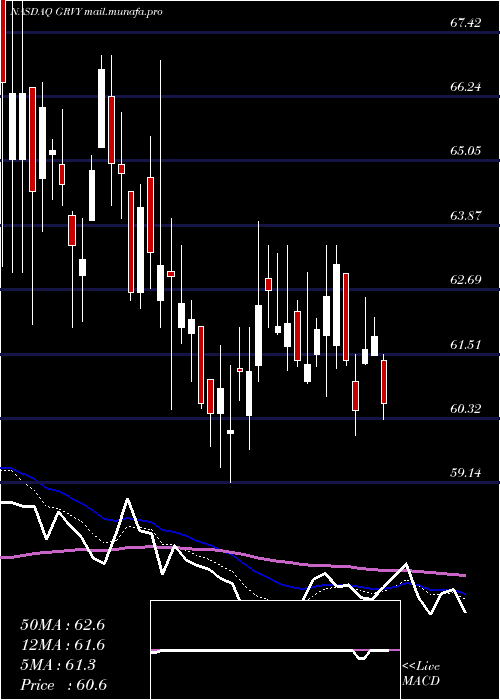500x700 pixels.
Task: Click inside the MACD inset chart box
Action: tap(275, 650)
